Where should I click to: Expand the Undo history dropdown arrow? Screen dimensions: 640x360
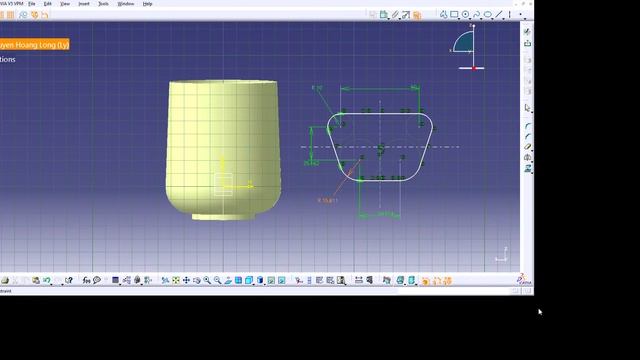pyautogui.click(x=51, y=284)
